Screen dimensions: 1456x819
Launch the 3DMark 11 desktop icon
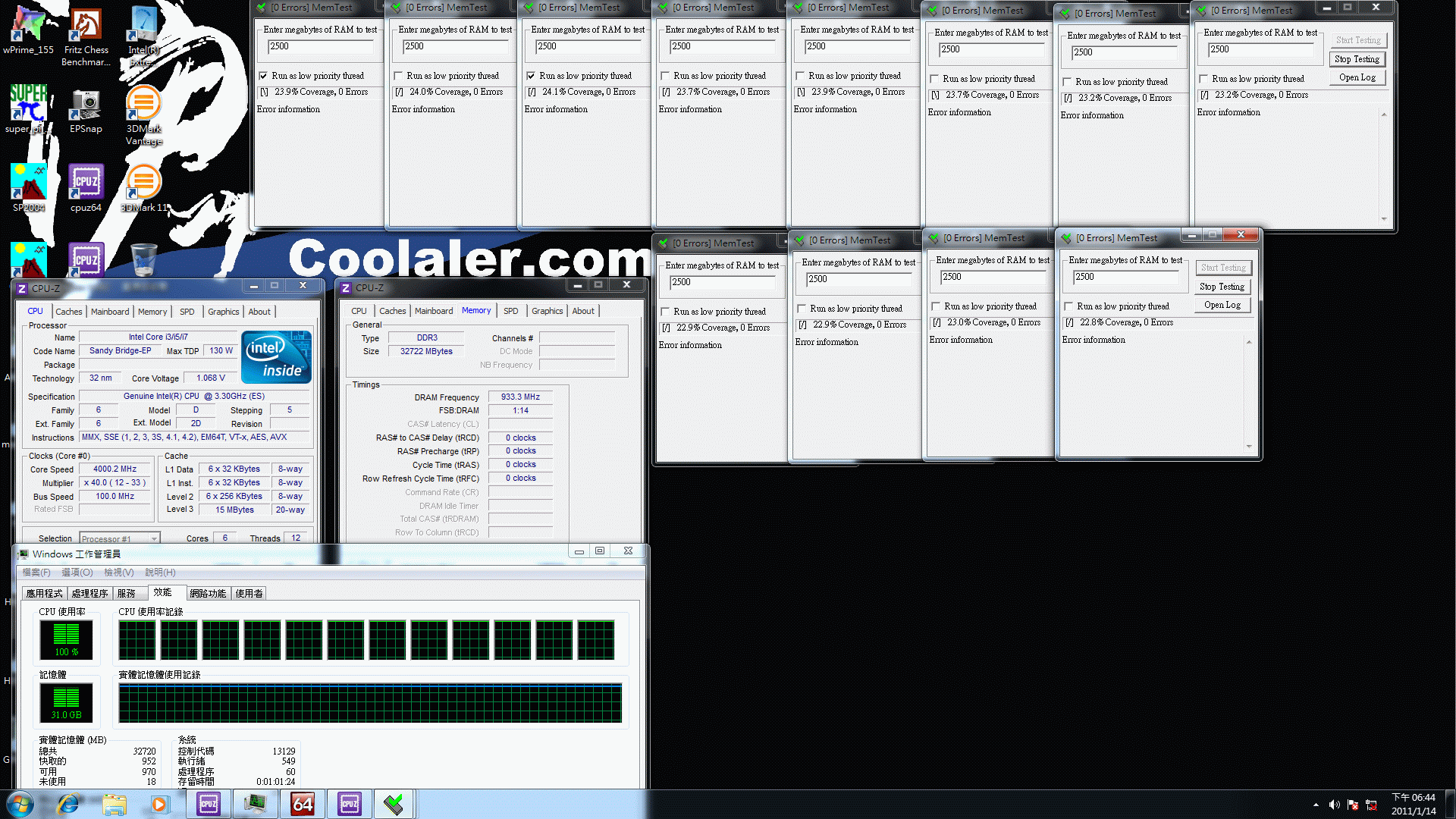point(143,187)
